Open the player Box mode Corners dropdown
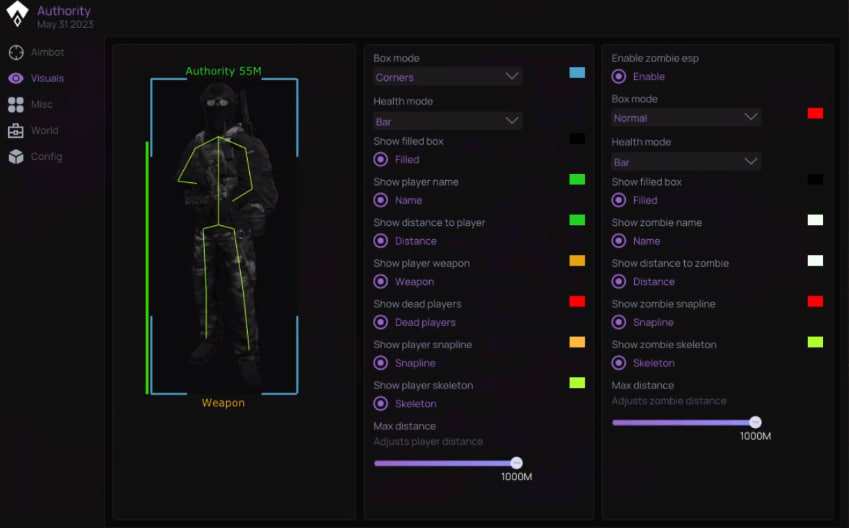Screen dimensions: 849x528 (447, 77)
